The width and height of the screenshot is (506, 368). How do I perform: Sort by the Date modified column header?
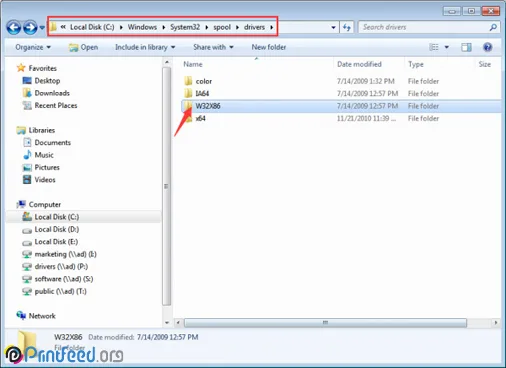click(x=359, y=64)
